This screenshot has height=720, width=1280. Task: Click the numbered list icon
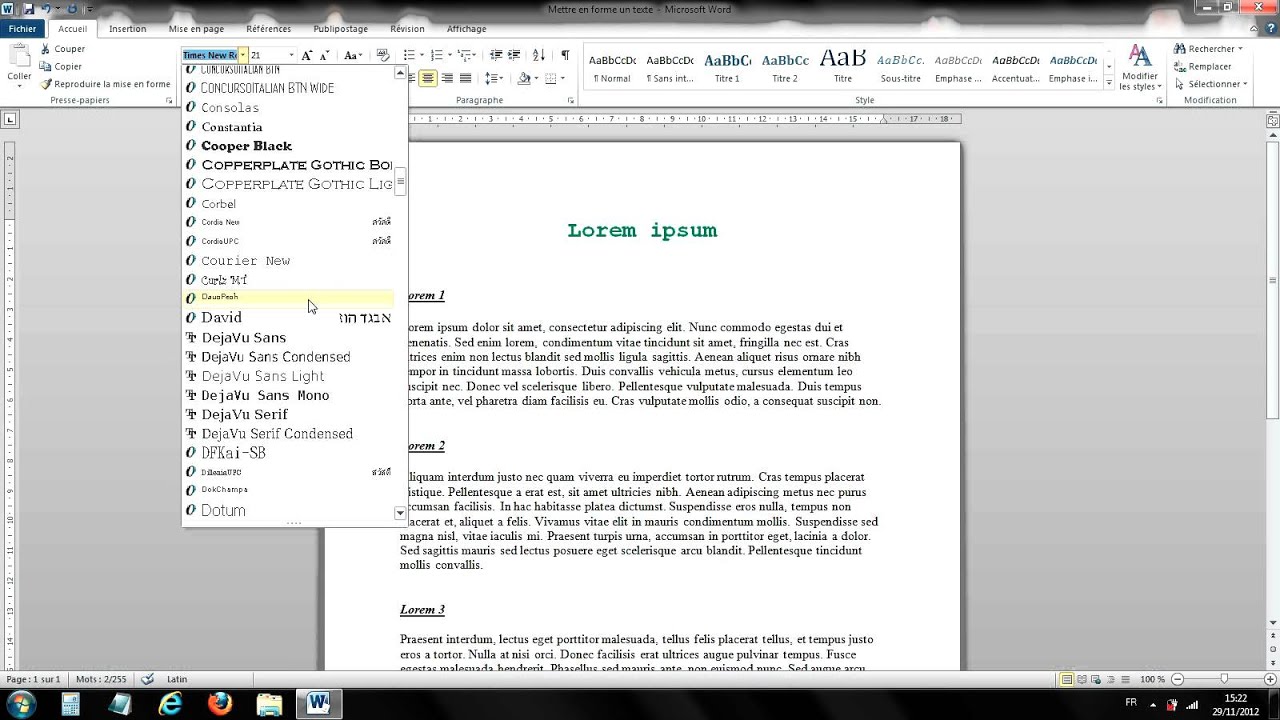(x=436, y=55)
